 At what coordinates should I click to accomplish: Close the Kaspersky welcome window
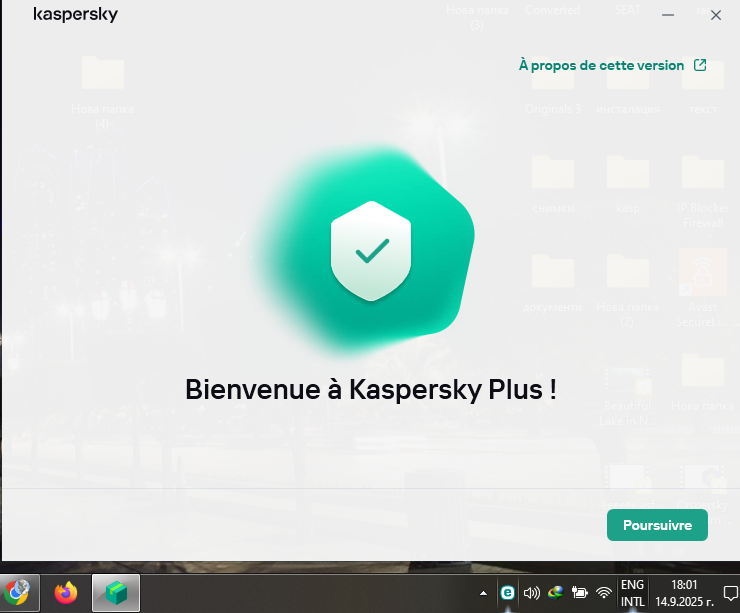tap(715, 15)
